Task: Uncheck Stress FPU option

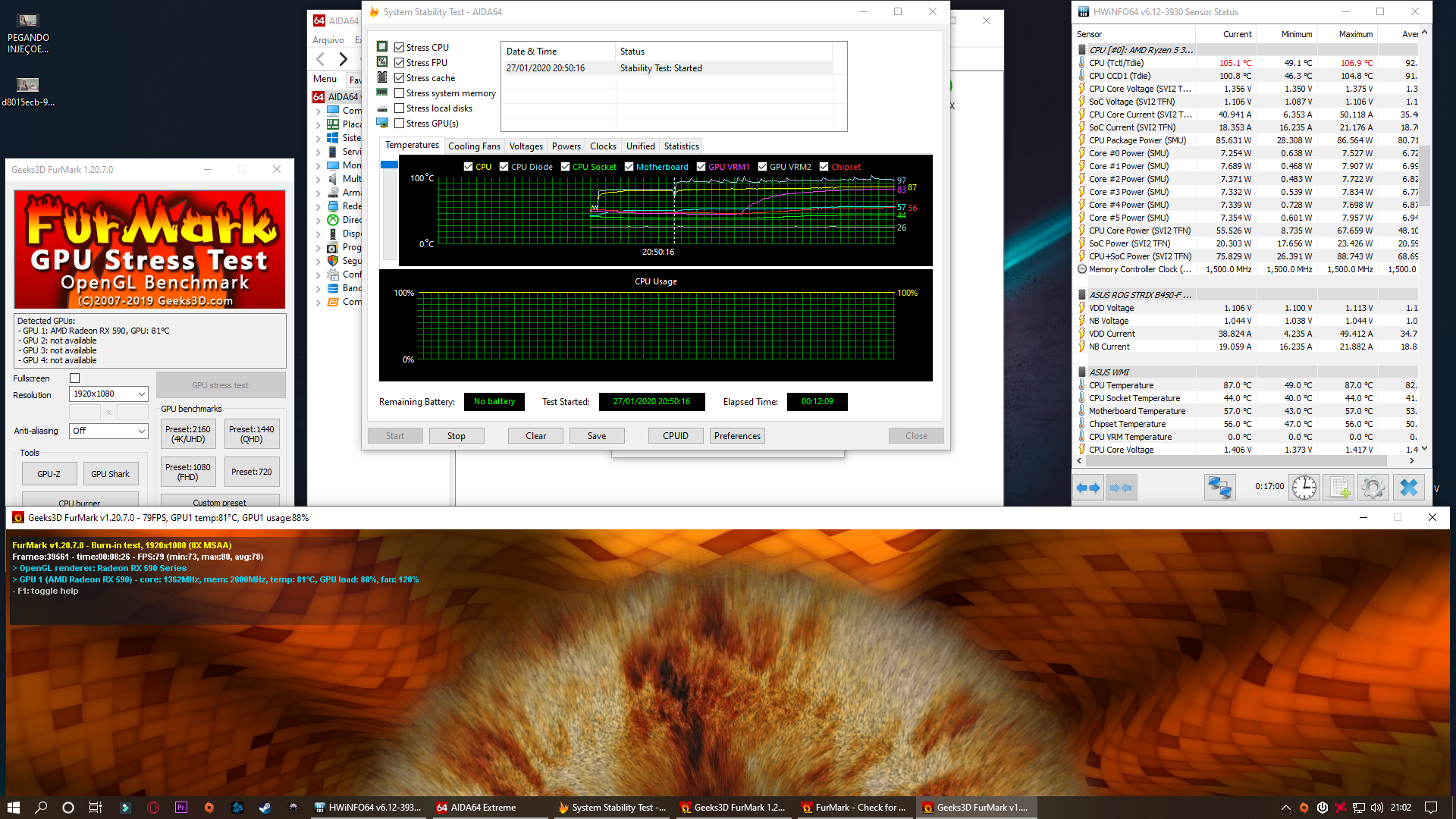Action: [x=399, y=63]
